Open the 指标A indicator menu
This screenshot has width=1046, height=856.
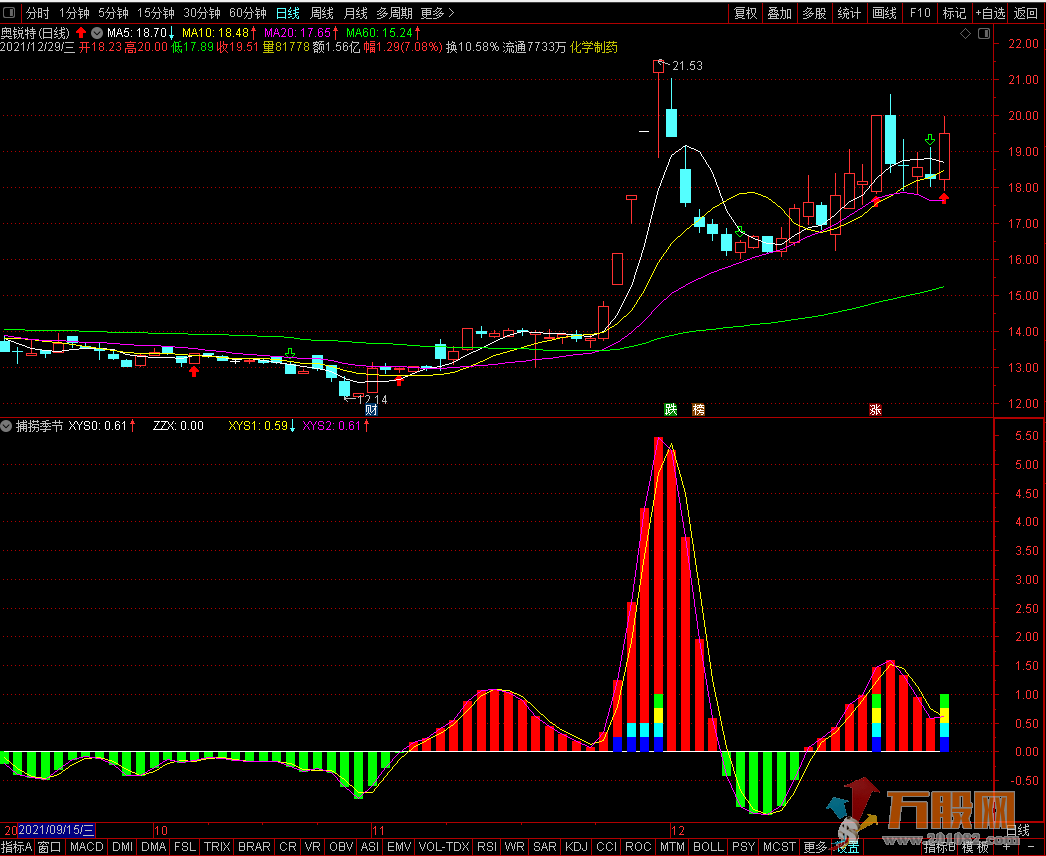[x=17, y=847]
